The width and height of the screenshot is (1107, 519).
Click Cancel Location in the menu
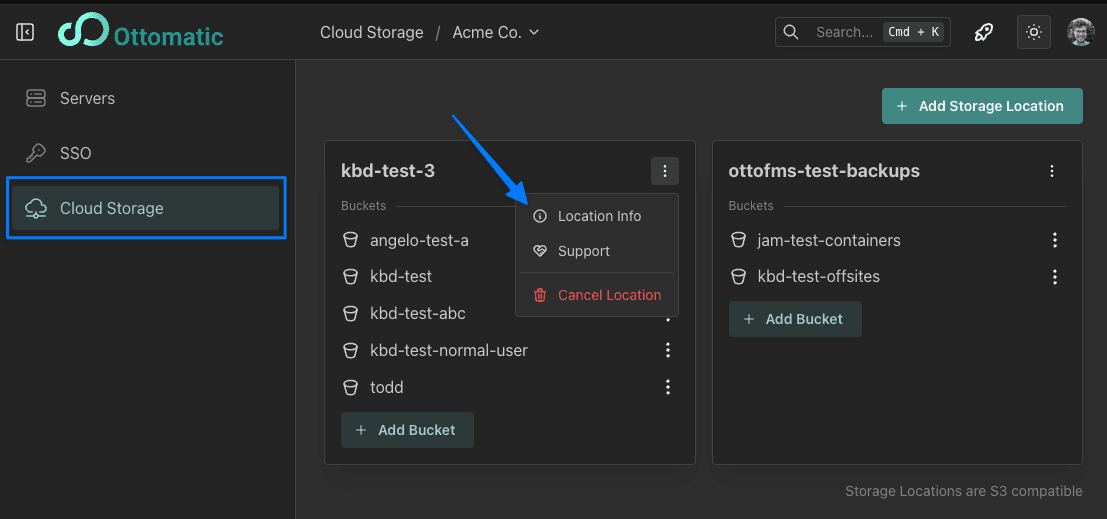(608, 295)
